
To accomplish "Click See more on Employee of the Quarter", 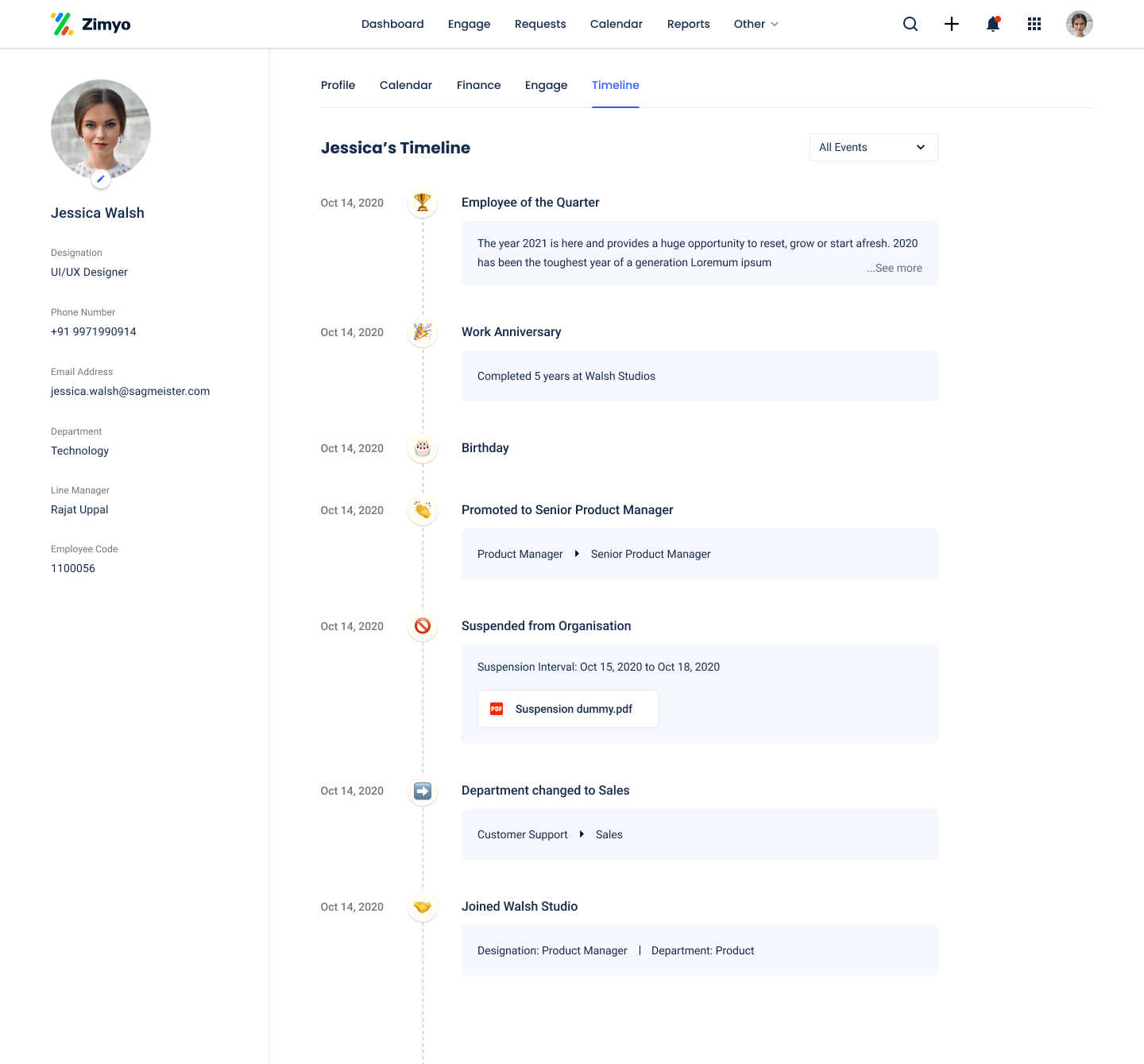I will point(895,268).
